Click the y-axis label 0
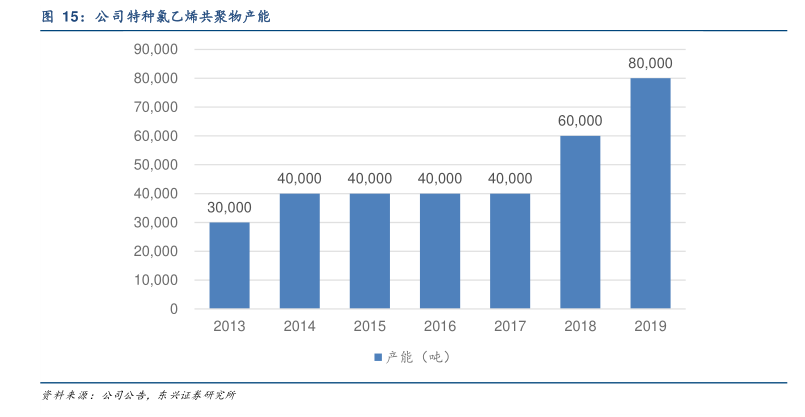The height and width of the screenshot is (417, 805). coord(174,309)
